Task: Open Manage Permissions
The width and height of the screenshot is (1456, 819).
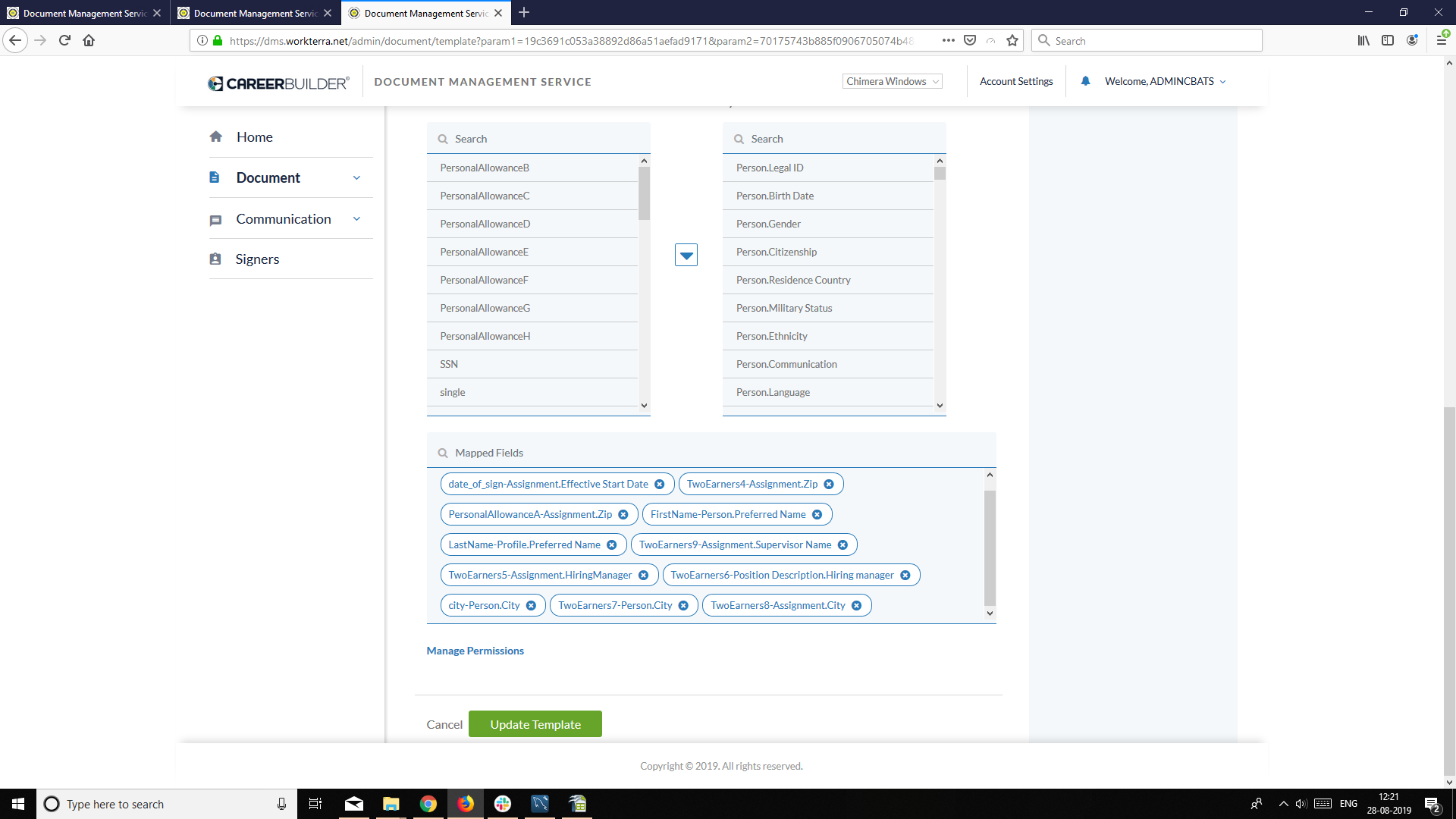Action: point(475,651)
